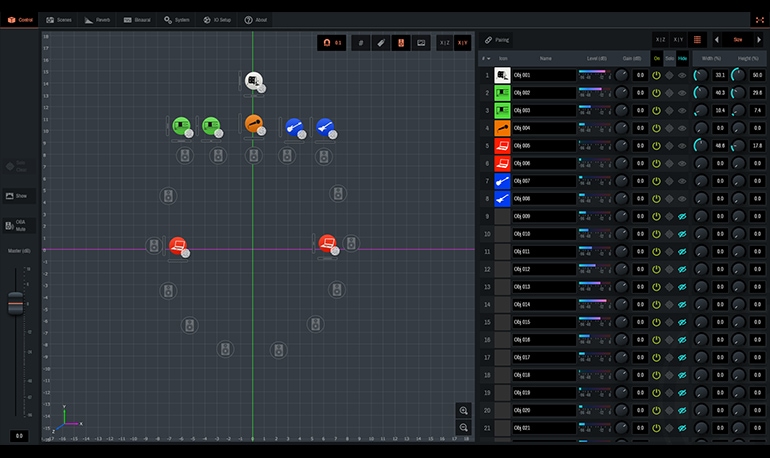770x458 pixels.
Task: Click the zoom out magnifier icon
Action: coord(463,427)
